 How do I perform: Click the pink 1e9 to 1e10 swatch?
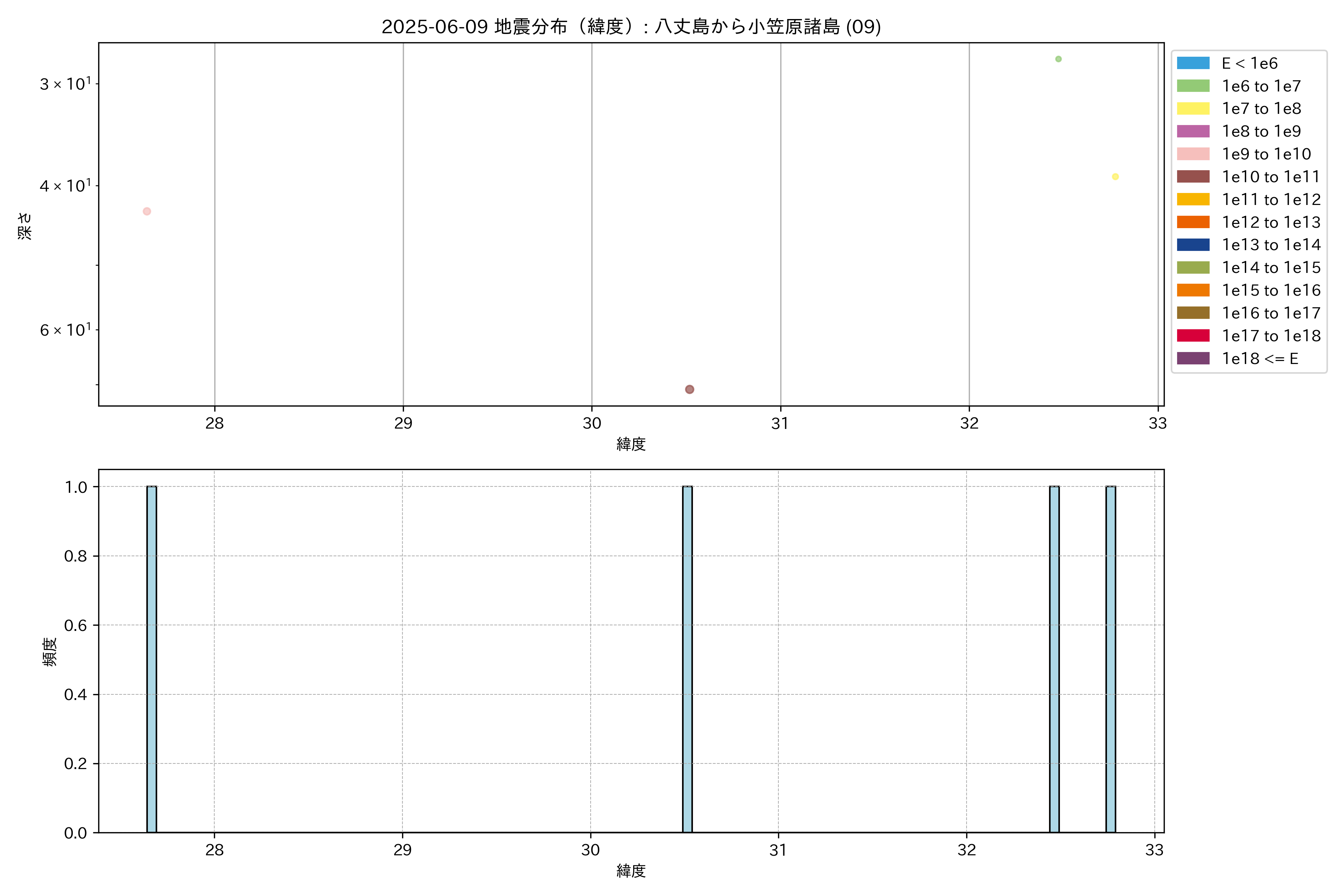point(1193,154)
